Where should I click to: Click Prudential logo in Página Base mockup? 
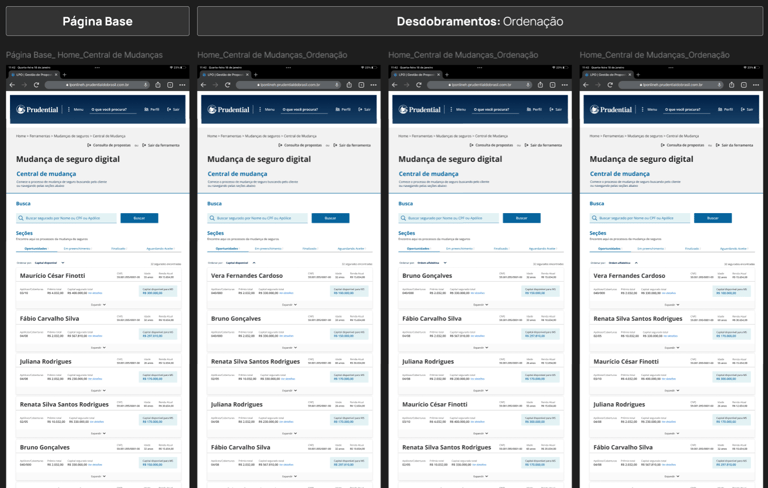click(37, 110)
